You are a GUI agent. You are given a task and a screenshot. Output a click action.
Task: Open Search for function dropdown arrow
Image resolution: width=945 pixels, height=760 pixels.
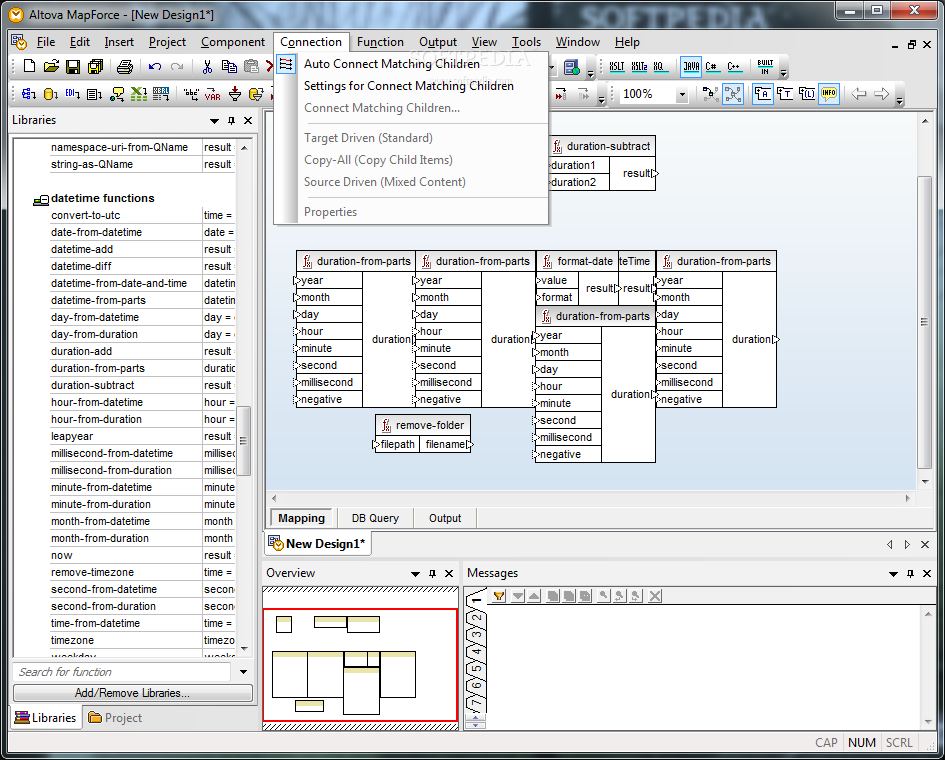point(243,672)
